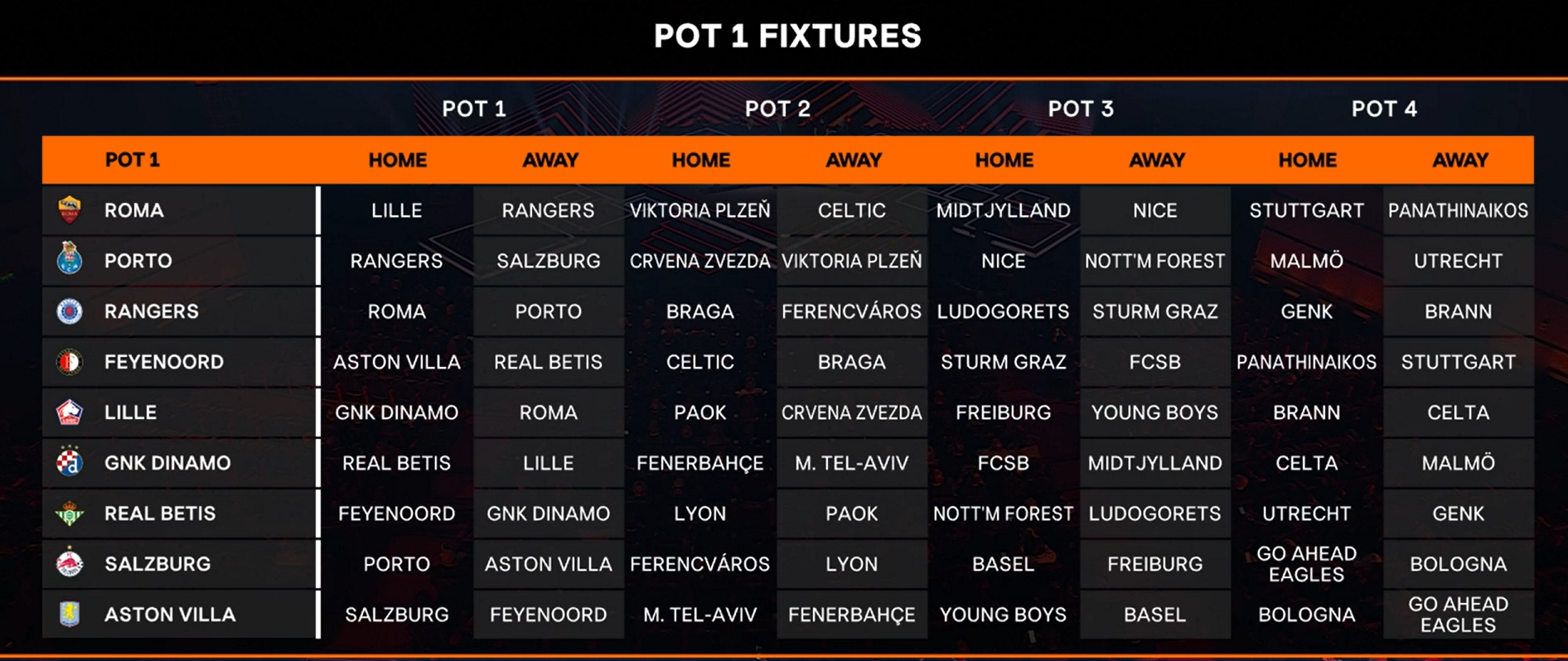Click the Feyenoord club crest
The width and height of the screenshot is (1568, 661).
(70, 362)
